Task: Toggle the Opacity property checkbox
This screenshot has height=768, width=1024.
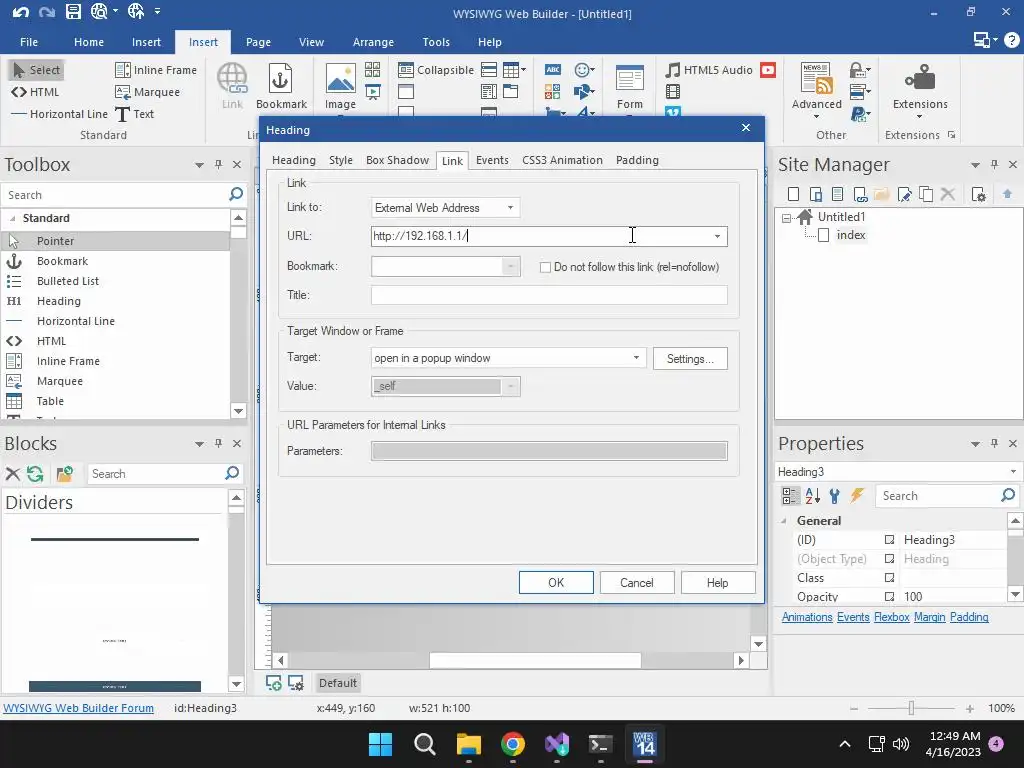Action: tap(889, 596)
